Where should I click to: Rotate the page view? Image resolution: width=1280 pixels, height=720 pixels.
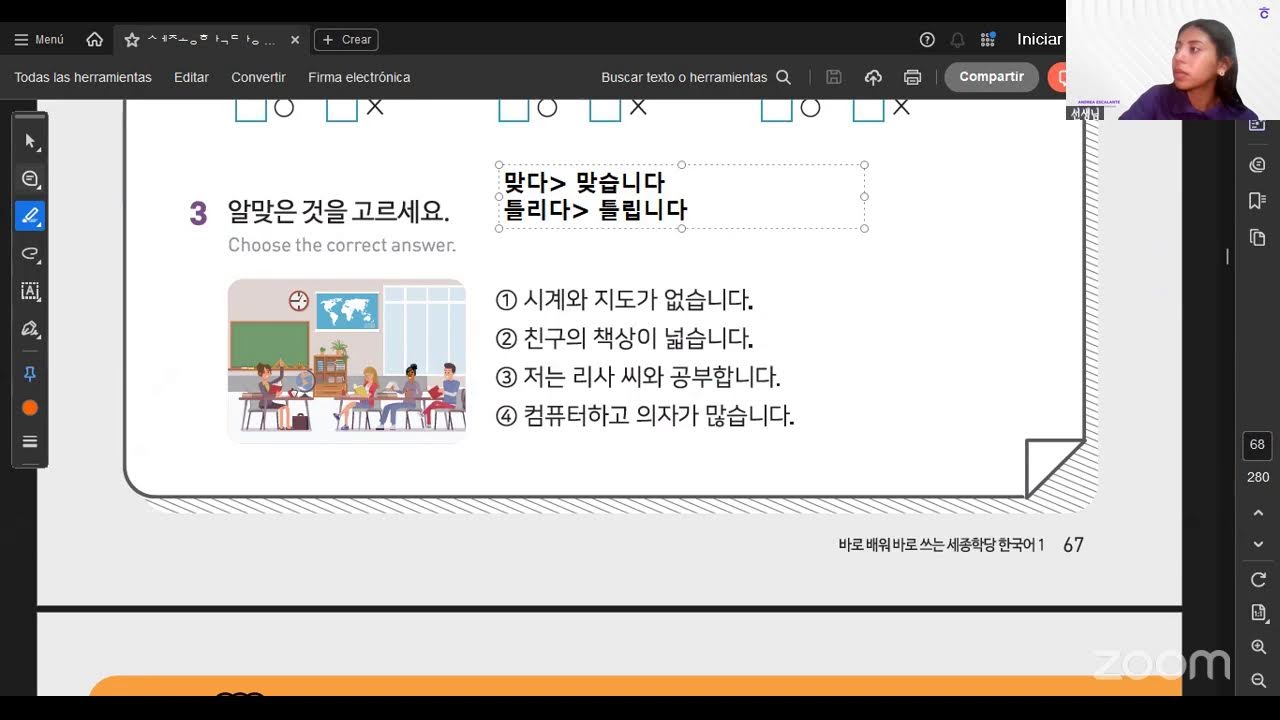[x=1258, y=580]
